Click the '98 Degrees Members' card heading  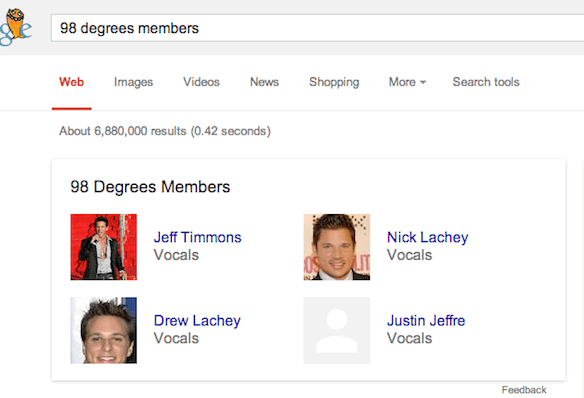[x=150, y=187]
